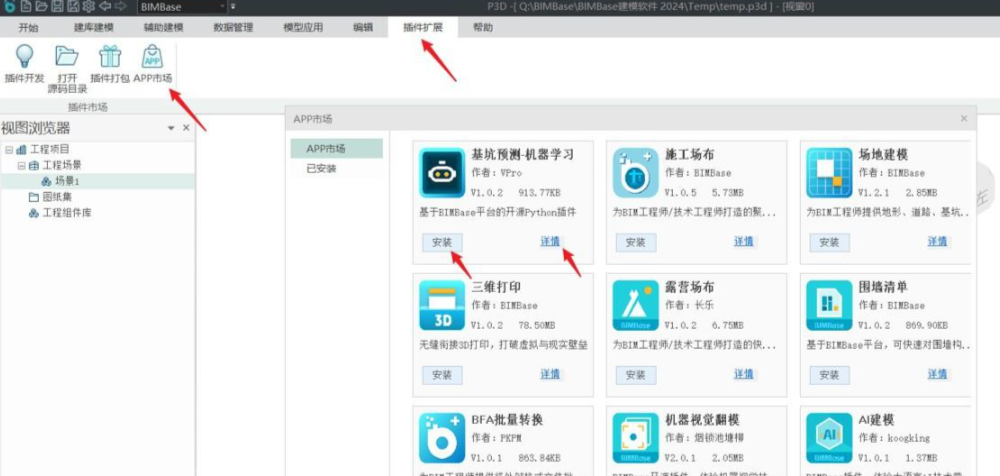
Task: View 详情 for 基坑预测-机器学习
Action: [550, 241]
